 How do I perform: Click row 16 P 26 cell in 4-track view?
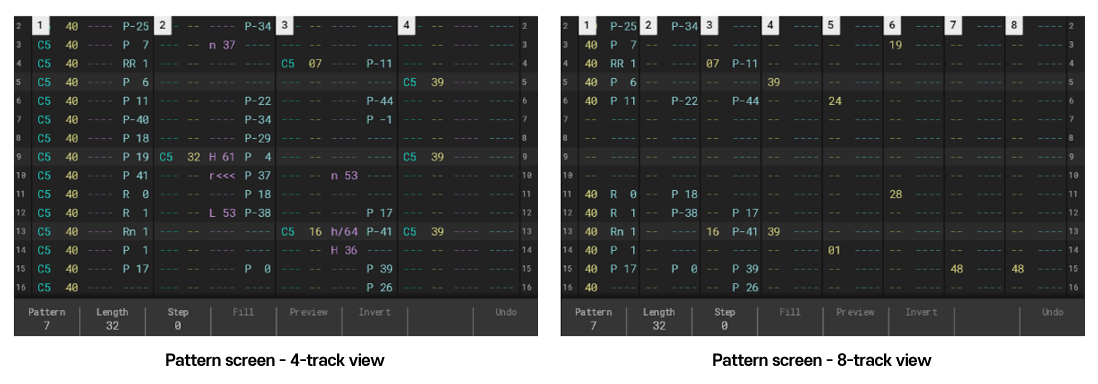379,287
